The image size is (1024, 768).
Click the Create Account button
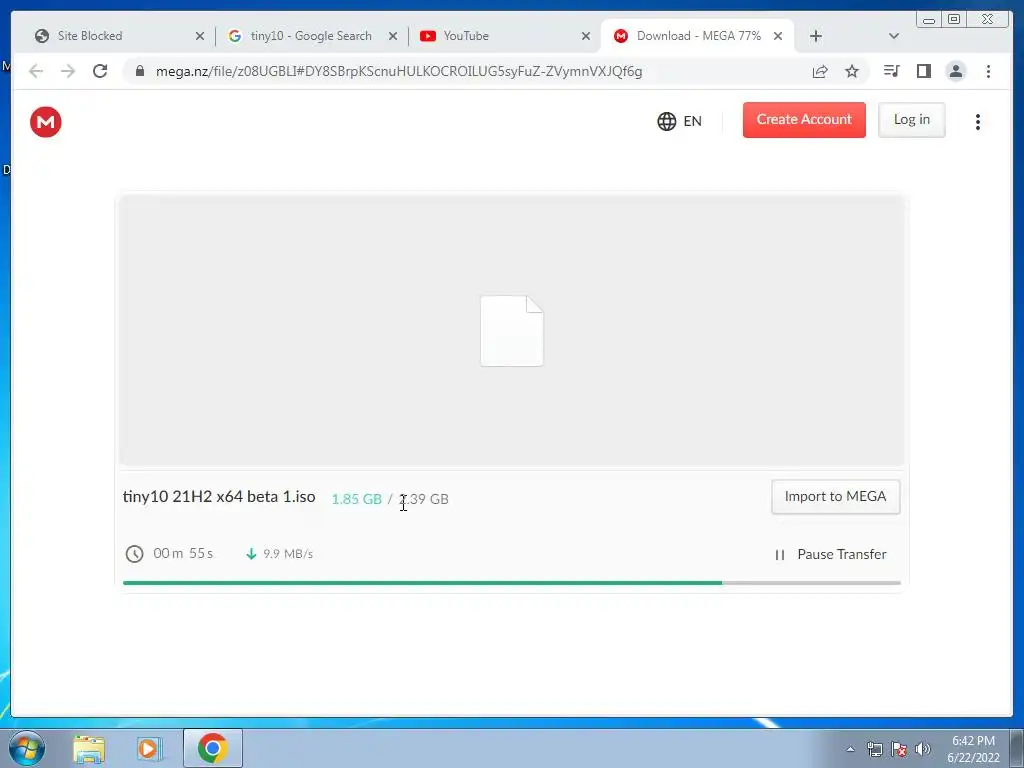point(804,120)
